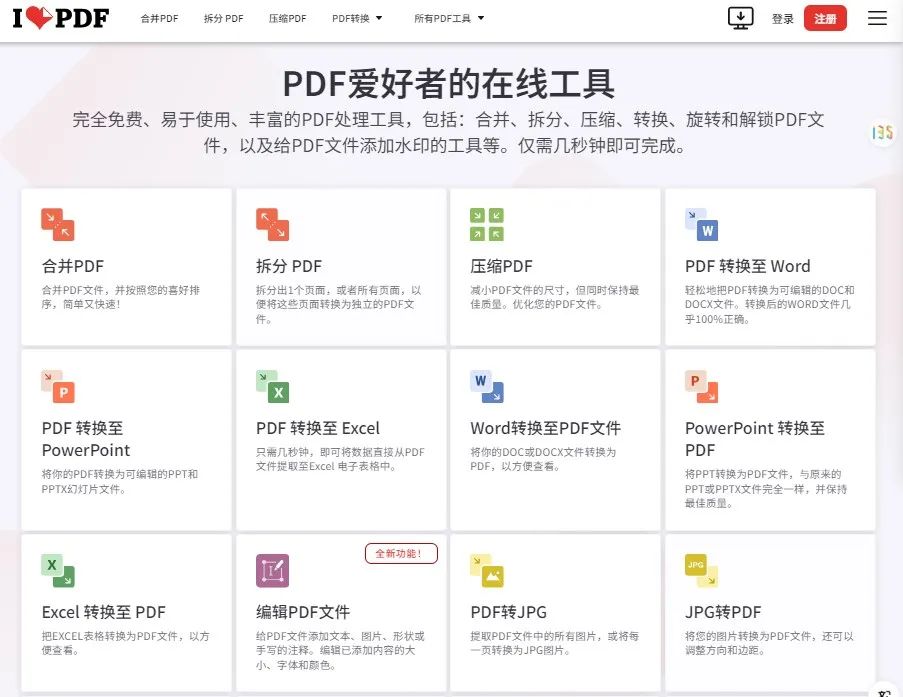Open 编辑PDF文件 card title
Viewport: 903px width, 697px height.
[x=303, y=612]
